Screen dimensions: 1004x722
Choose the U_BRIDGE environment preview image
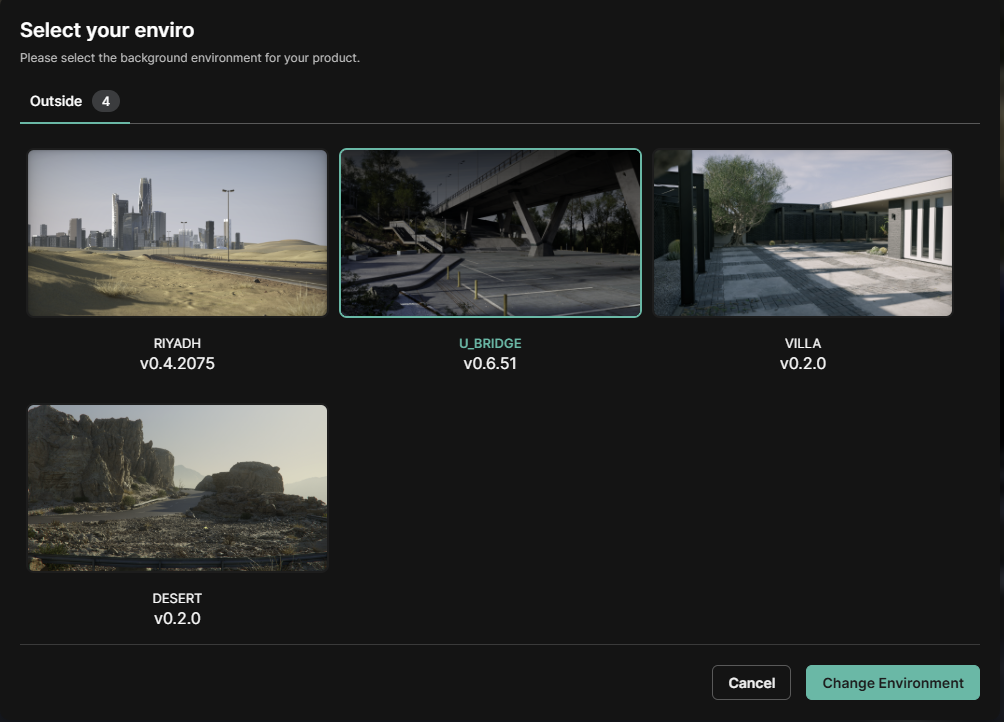[490, 233]
